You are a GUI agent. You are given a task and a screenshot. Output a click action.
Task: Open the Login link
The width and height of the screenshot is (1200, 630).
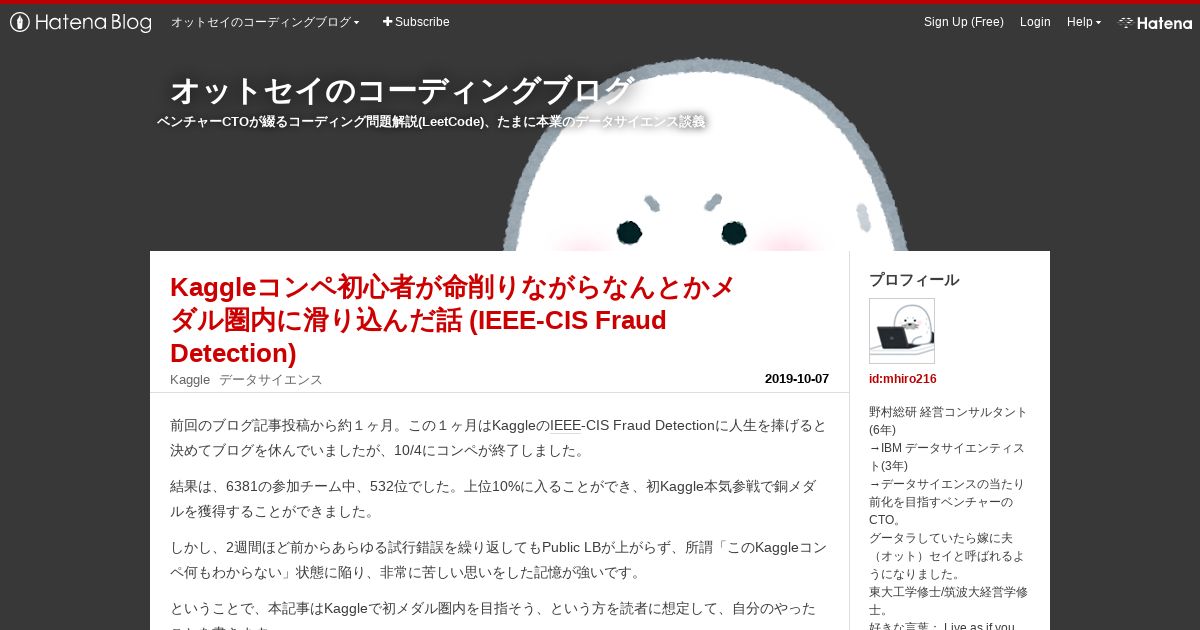1035,22
